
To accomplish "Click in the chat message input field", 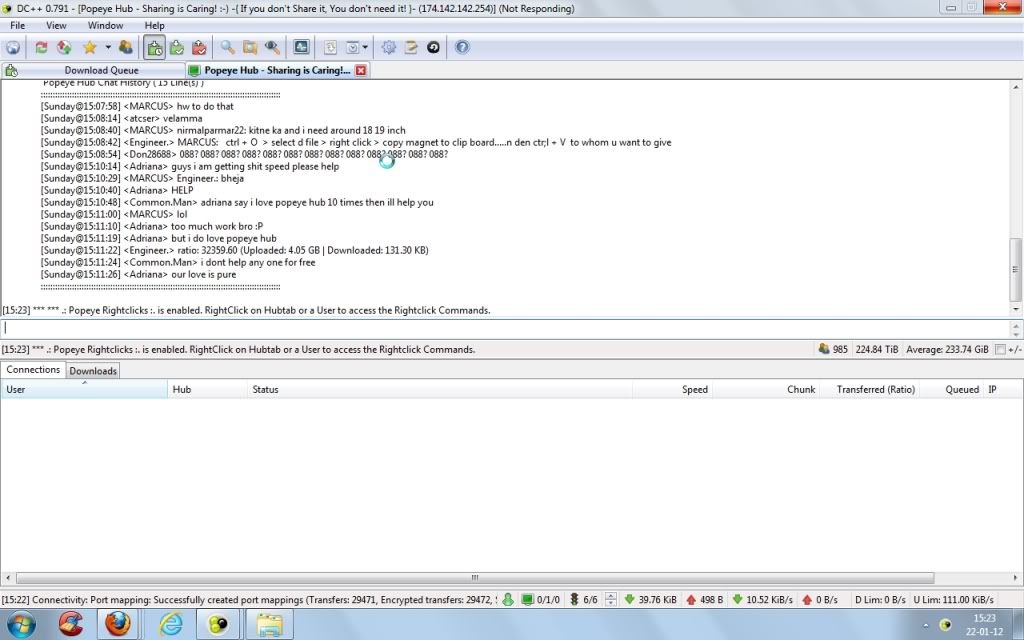I will click(505, 328).
